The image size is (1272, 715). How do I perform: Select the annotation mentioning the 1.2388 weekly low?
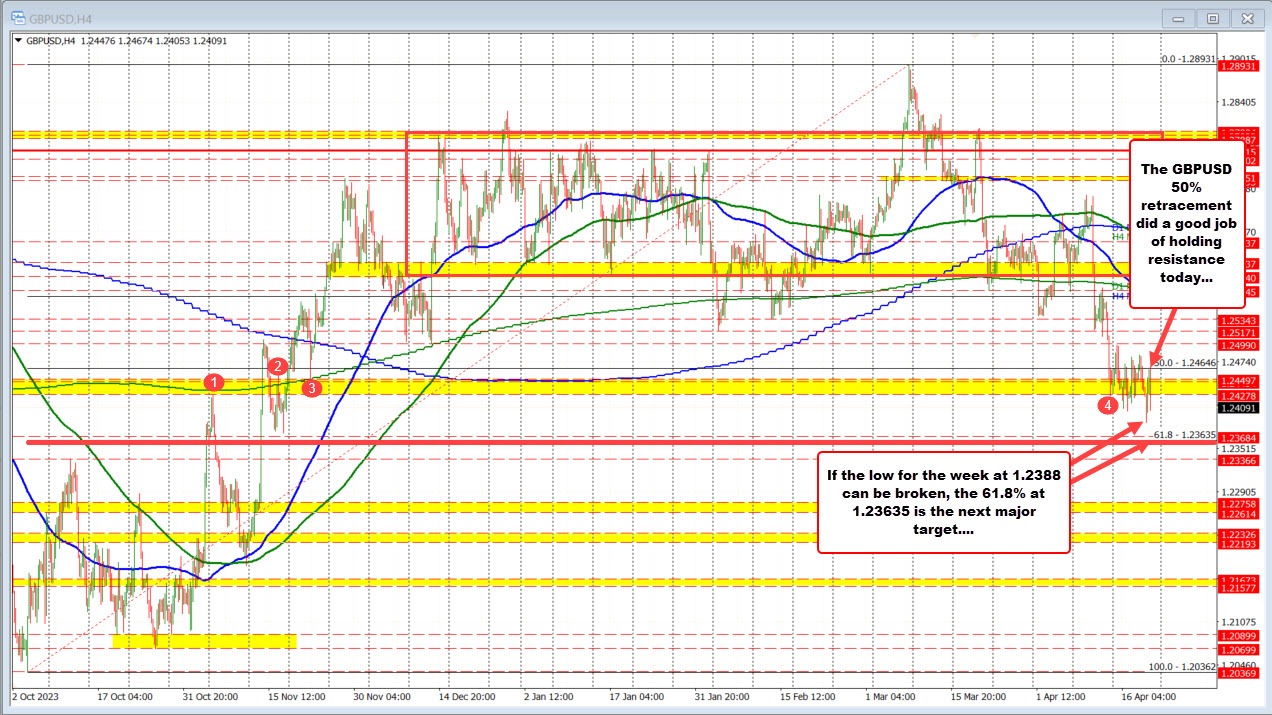coord(944,501)
